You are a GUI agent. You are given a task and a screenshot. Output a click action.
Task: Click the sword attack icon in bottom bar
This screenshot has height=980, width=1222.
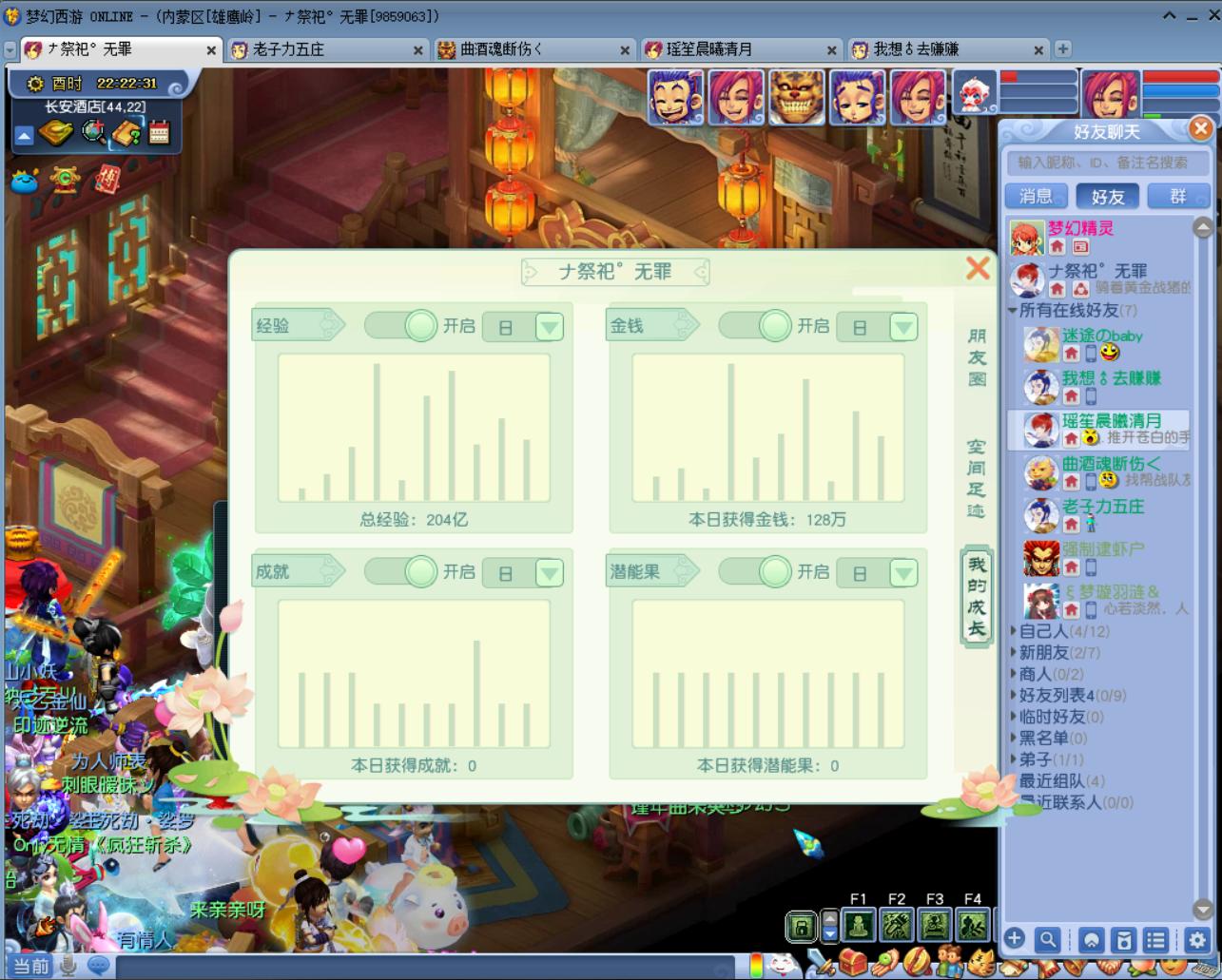[x=820, y=964]
